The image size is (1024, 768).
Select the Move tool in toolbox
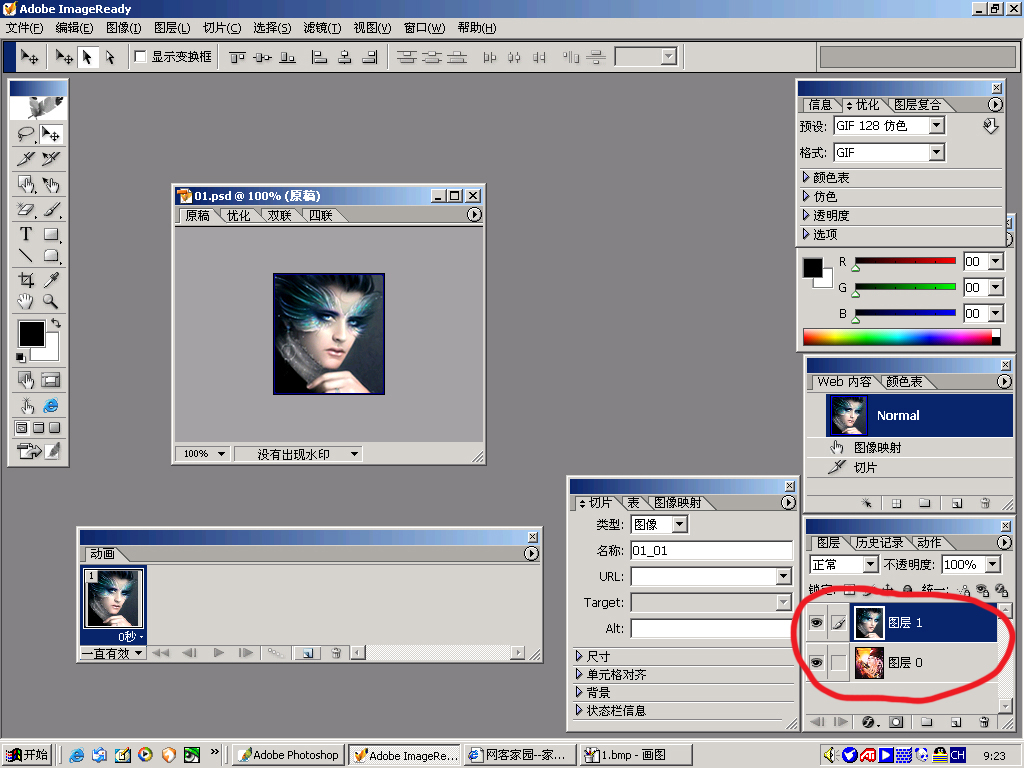coord(51,134)
